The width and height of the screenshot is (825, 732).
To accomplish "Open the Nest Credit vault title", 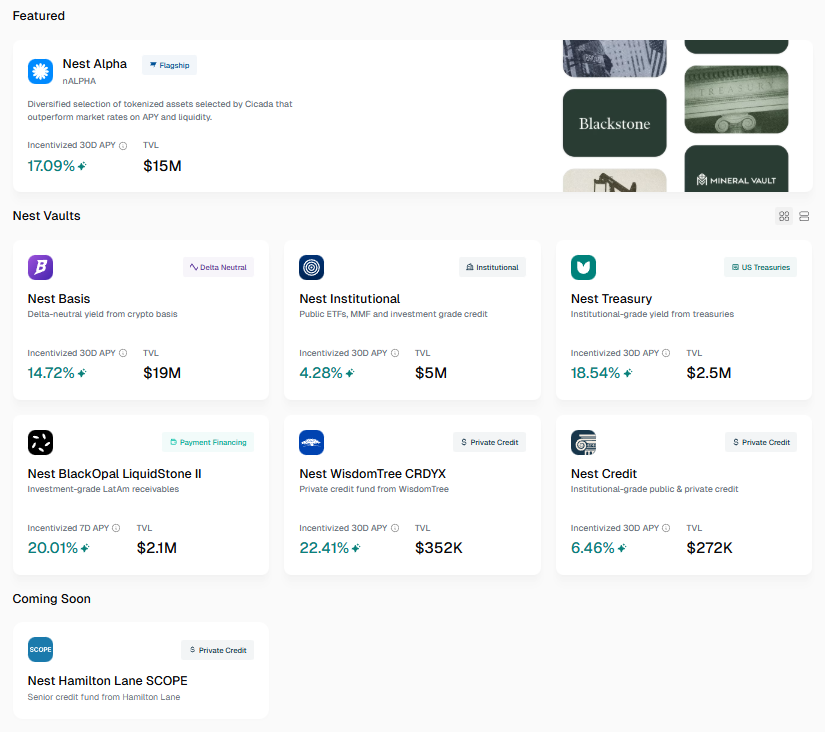I will (x=604, y=474).
